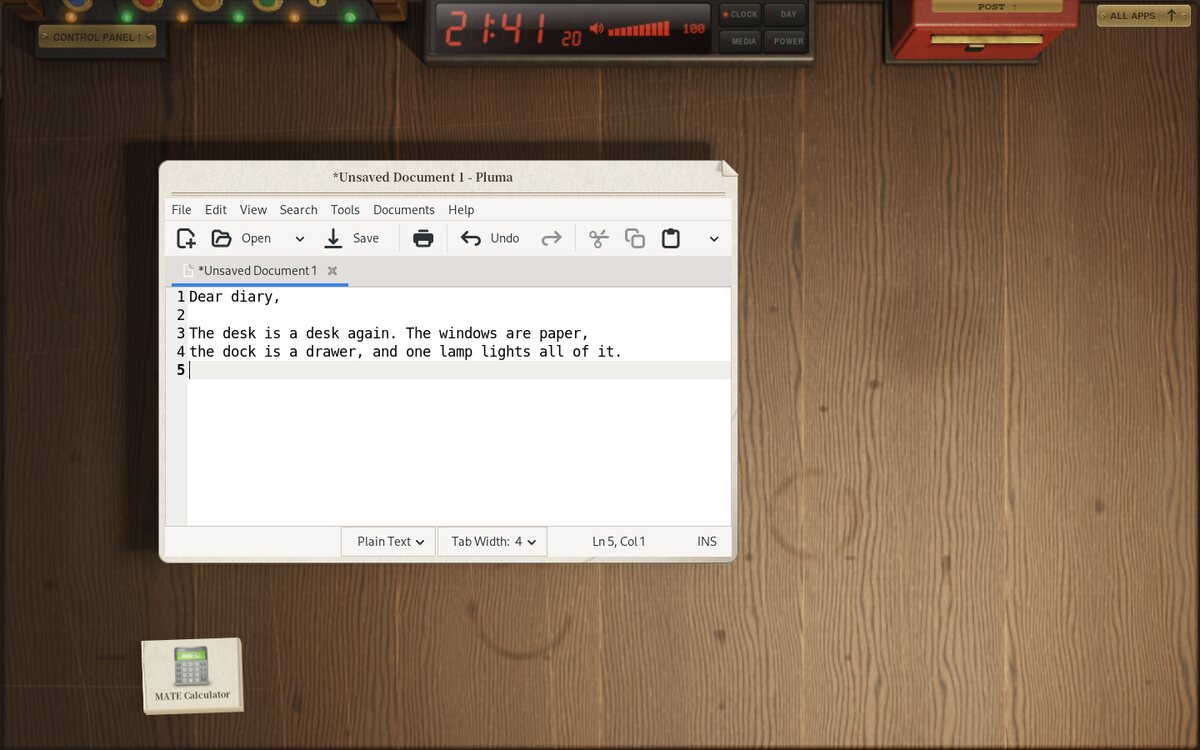Open the View menu
Screen dimensions: 1200x750
tap(253, 209)
